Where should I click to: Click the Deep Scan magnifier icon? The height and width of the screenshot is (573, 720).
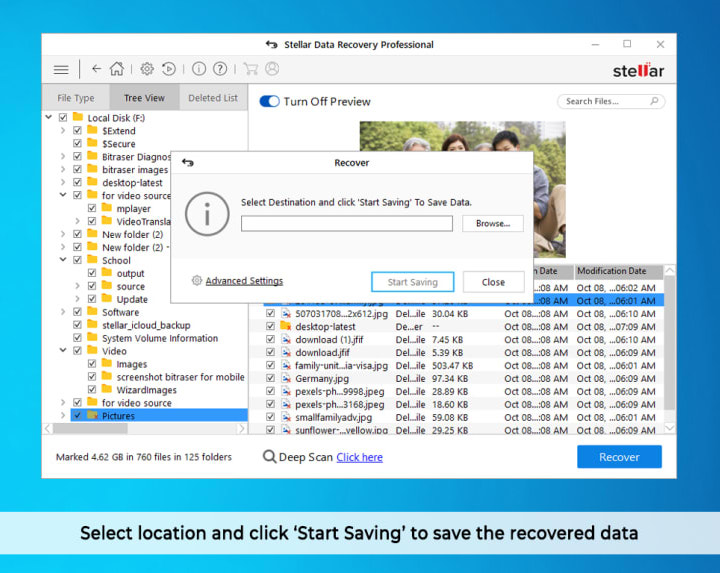[270, 457]
